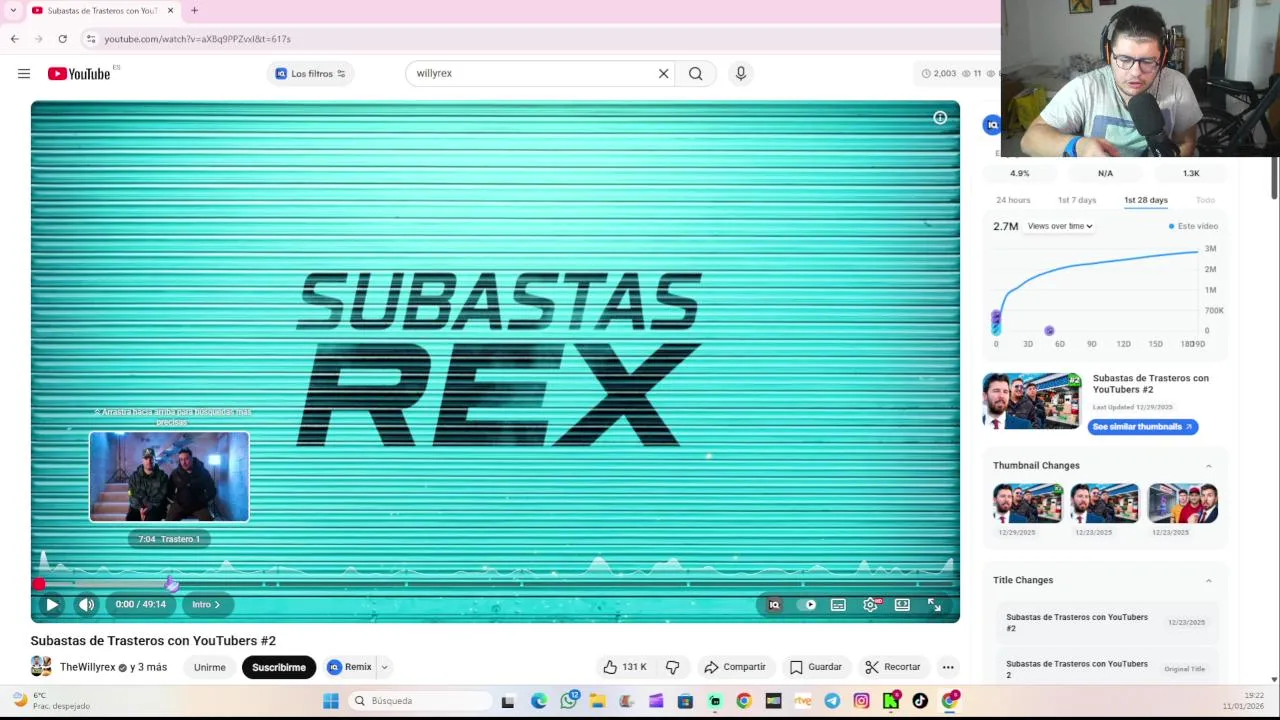
Task: Open more actions three-dot menu
Action: [948, 667]
